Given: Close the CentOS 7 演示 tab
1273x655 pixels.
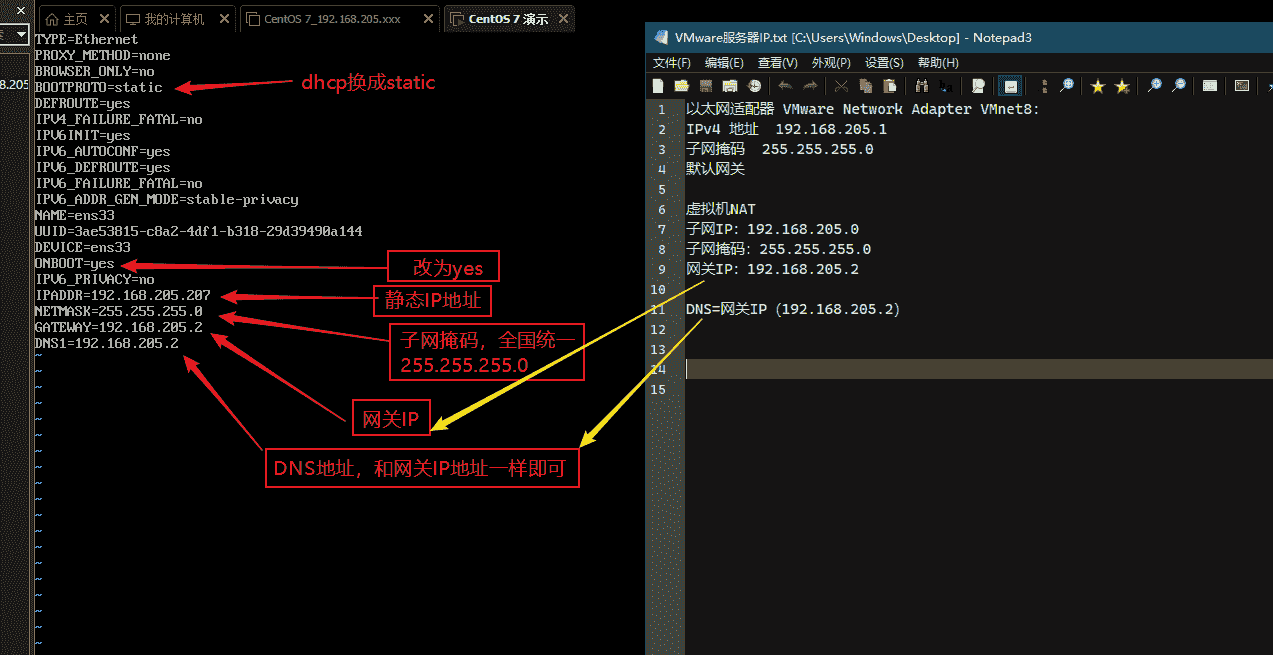Looking at the screenshot, I should [564, 19].
